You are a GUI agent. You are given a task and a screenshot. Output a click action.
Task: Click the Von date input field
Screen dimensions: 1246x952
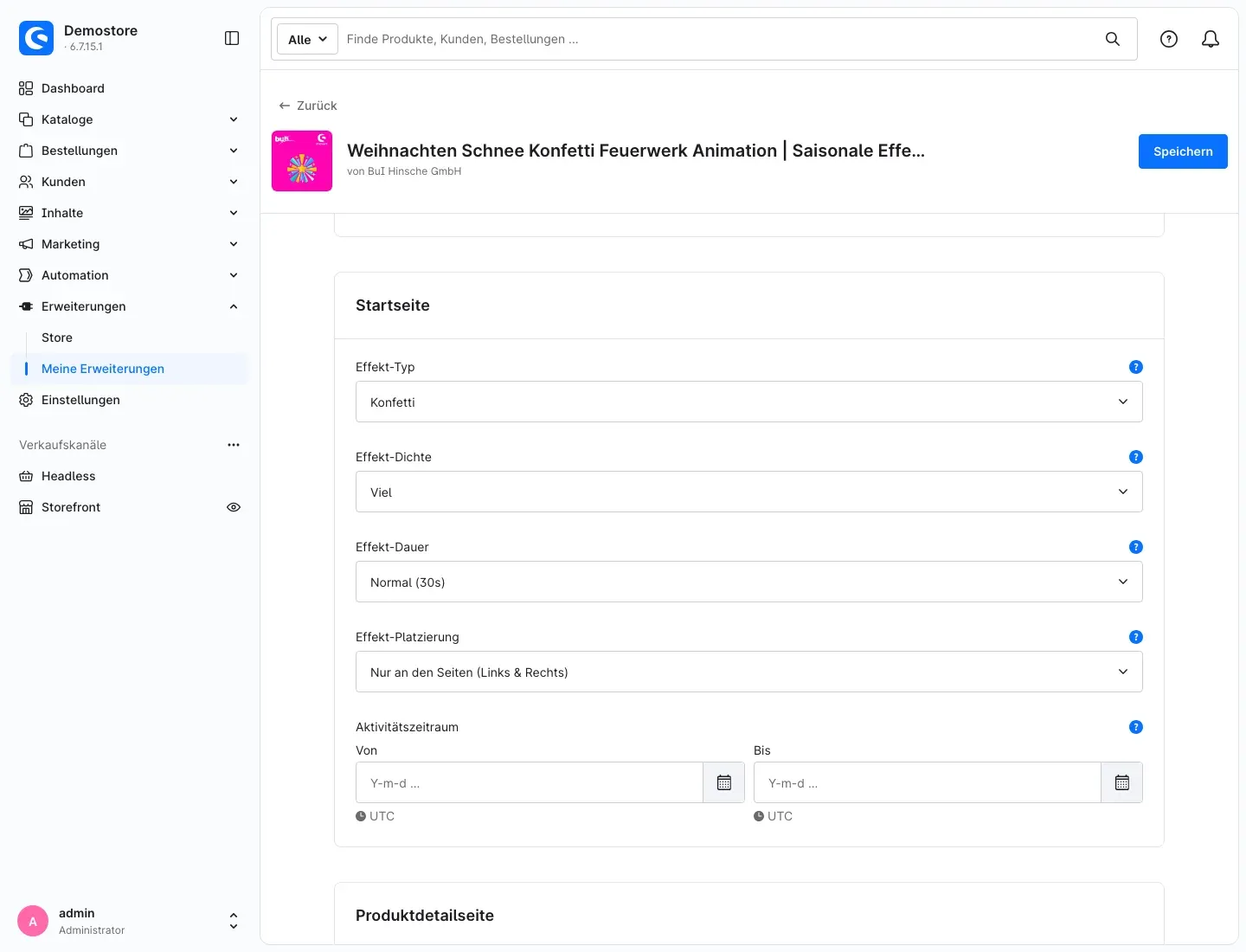[530, 782]
